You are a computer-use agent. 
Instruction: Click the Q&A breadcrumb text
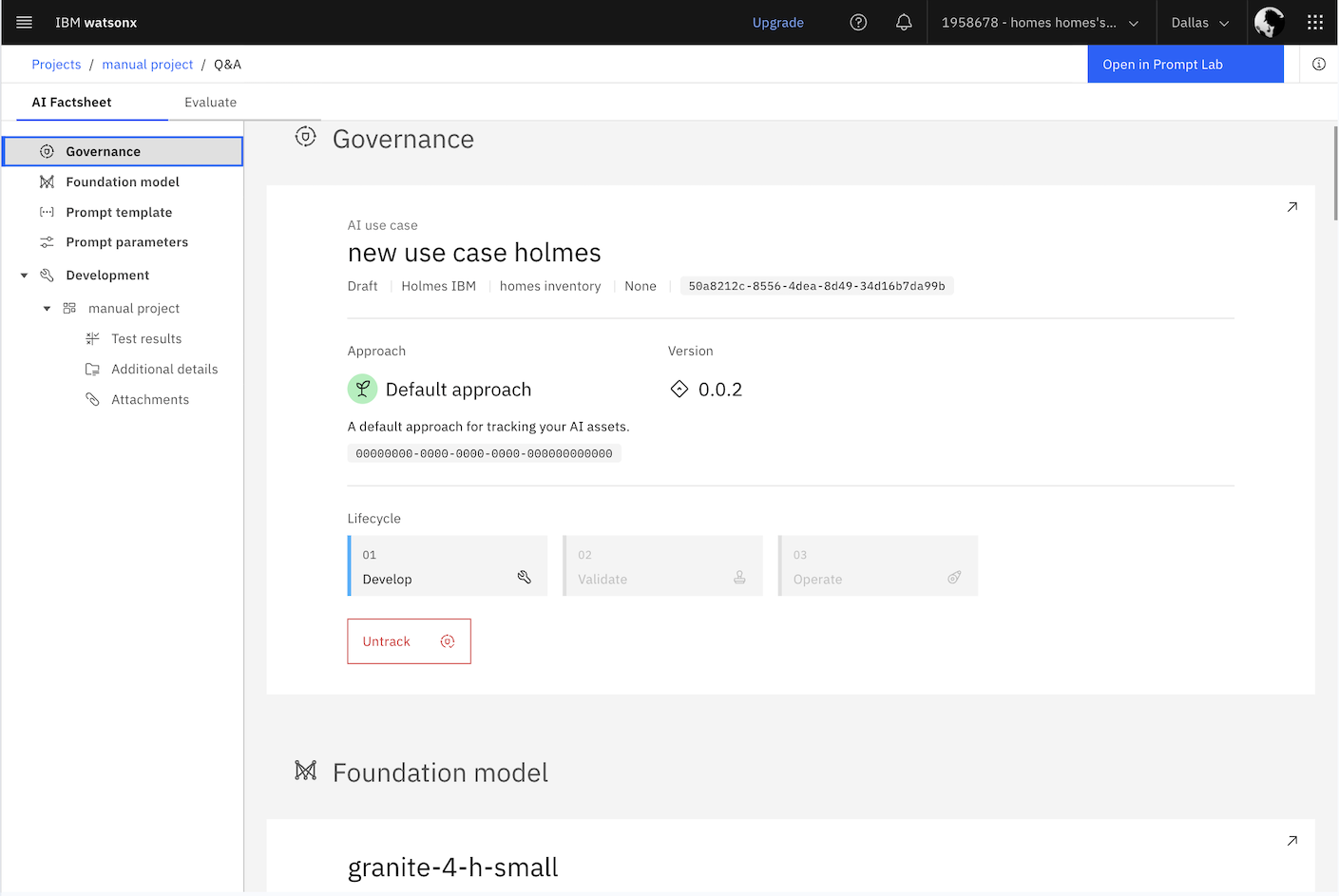tap(227, 64)
